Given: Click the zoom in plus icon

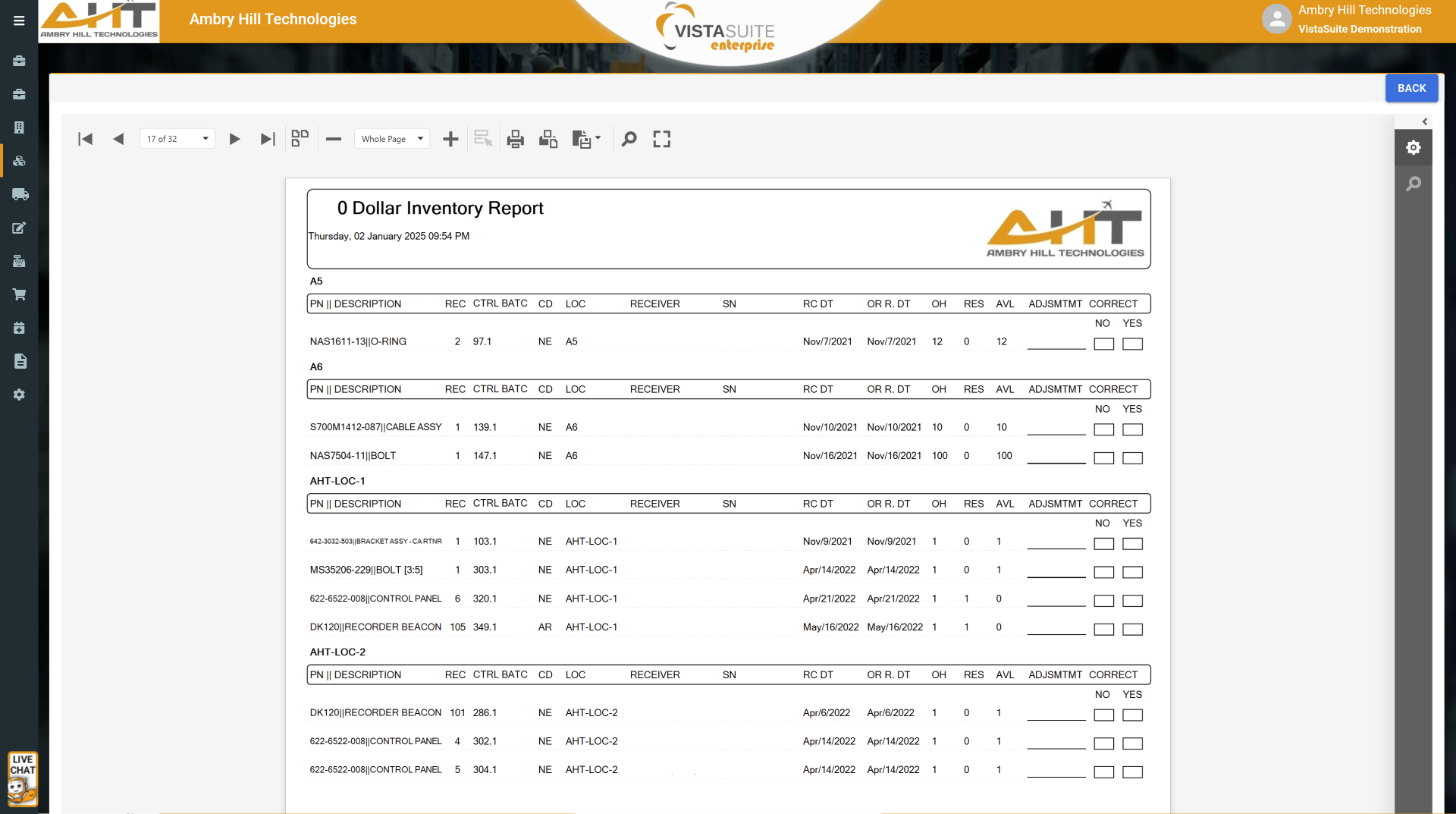Looking at the screenshot, I should point(450,139).
